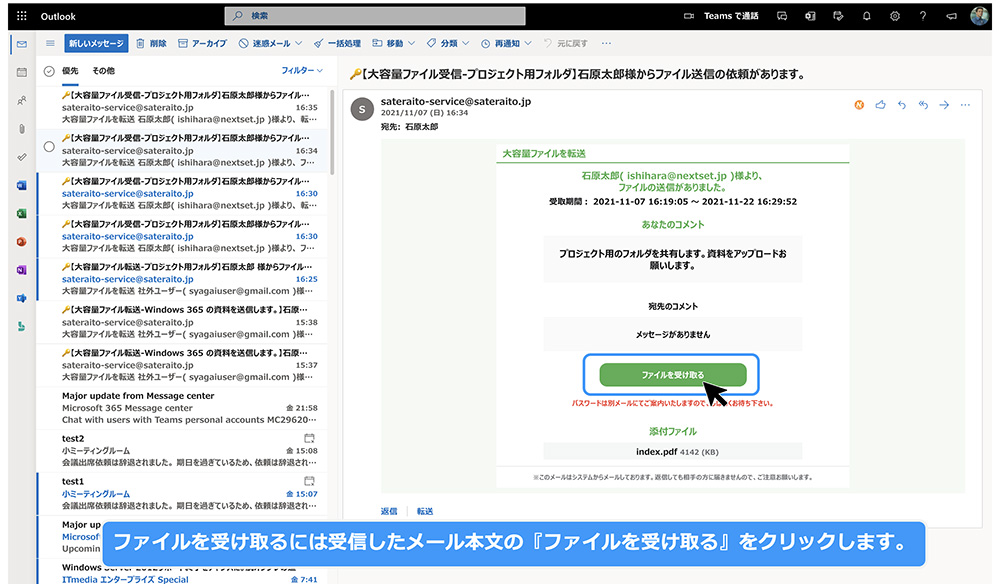Image resolution: width=1000 pixels, height=584 pixels.
Task: Select the 16:34 message circle checkbox
Action: click(49, 147)
